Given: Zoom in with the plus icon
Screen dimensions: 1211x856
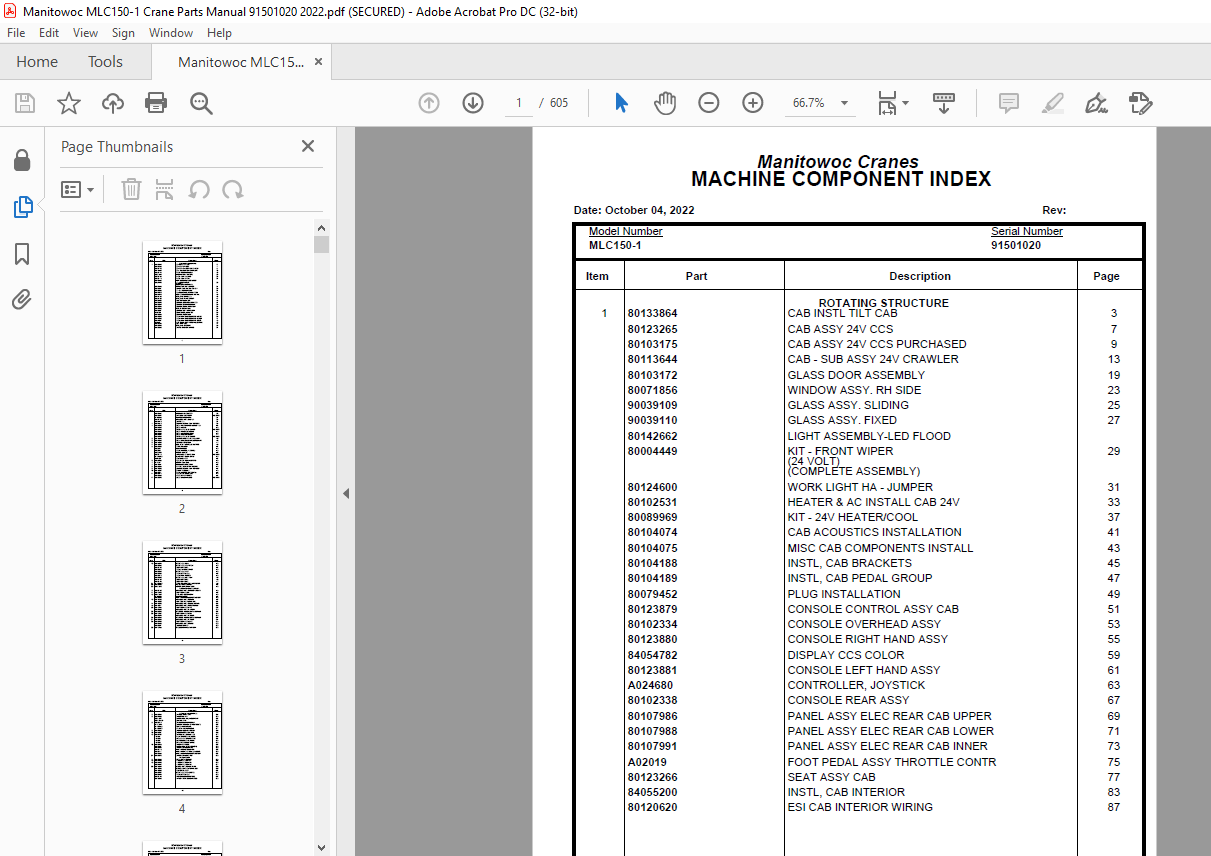Looking at the screenshot, I should coord(753,103).
